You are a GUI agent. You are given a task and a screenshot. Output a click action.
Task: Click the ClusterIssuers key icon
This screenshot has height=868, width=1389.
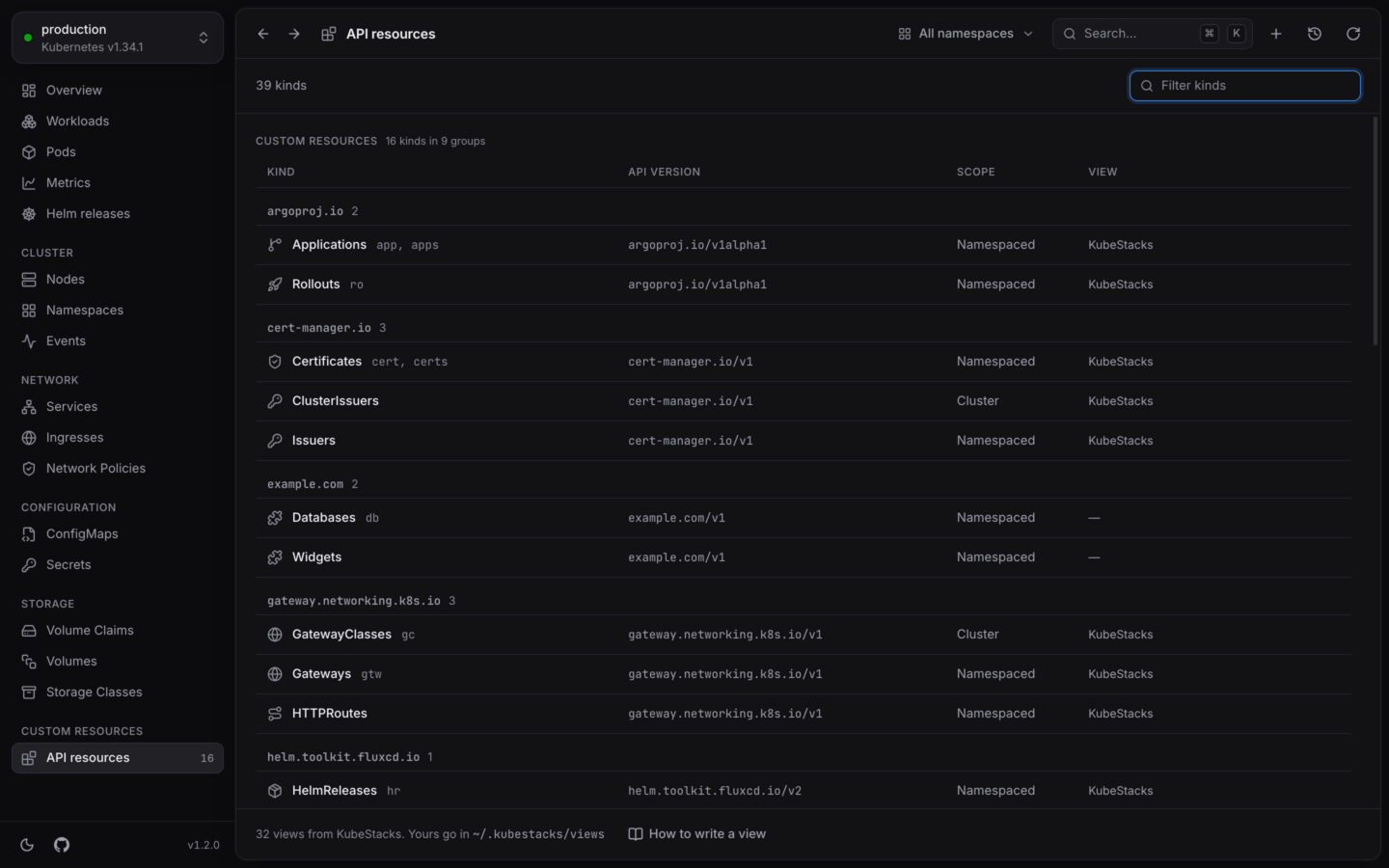click(x=275, y=401)
